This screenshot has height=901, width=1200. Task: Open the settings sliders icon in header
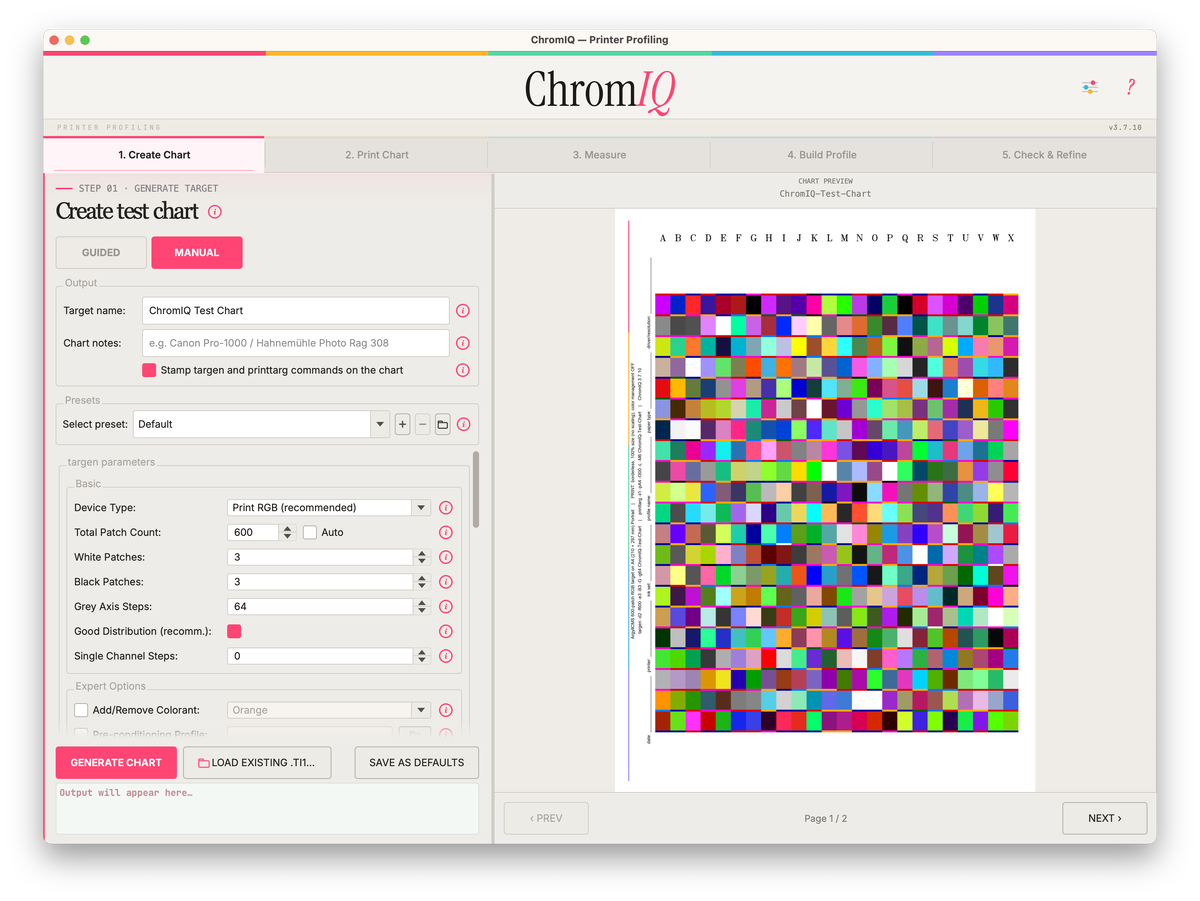(1090, 88)
